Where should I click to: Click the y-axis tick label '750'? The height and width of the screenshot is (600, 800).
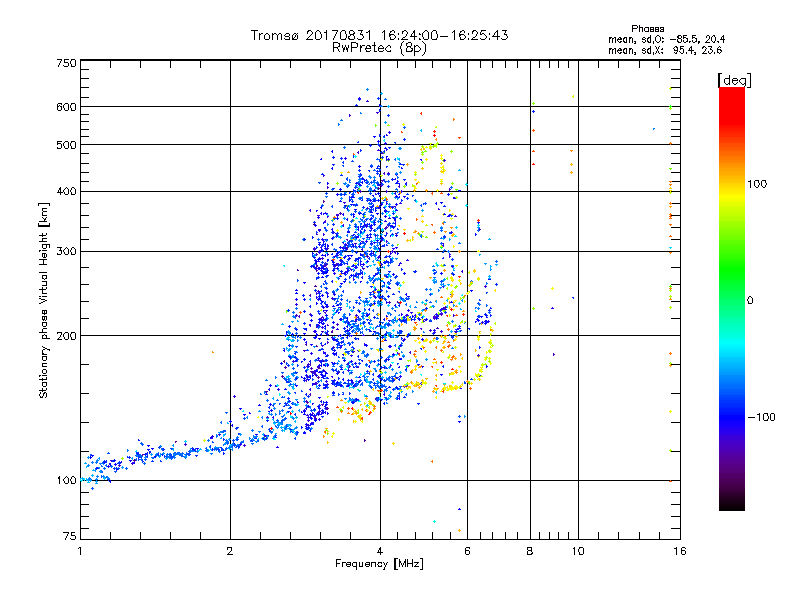(67, 63)
